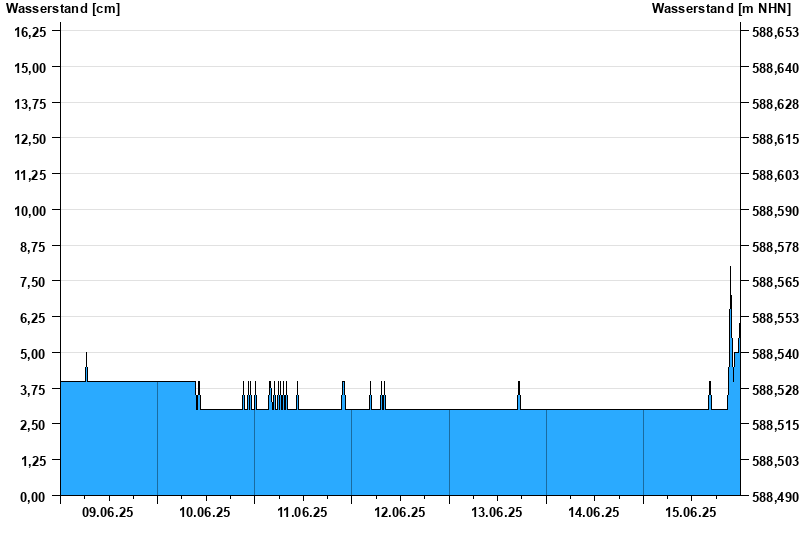Click the 1,25 label on left axis

(x=33, y=461)
